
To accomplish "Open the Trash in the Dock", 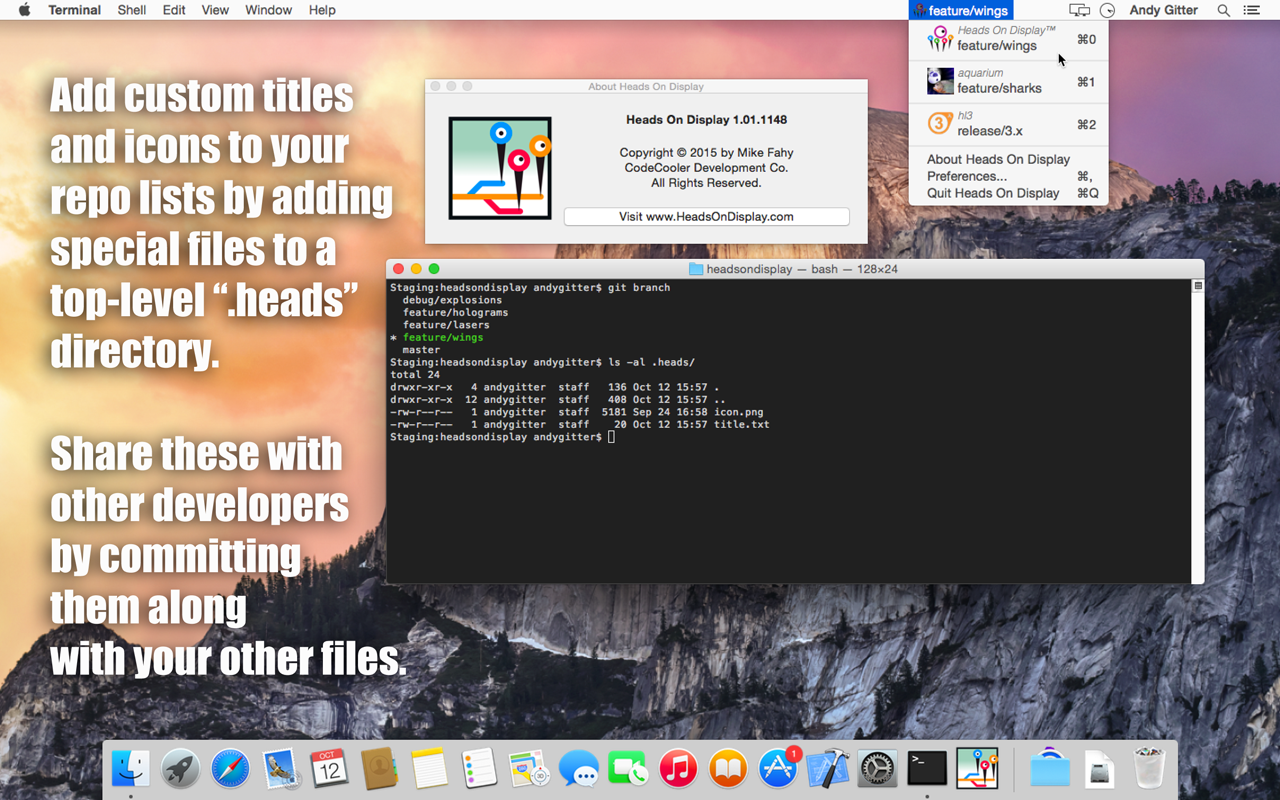I will point(1149,769).
